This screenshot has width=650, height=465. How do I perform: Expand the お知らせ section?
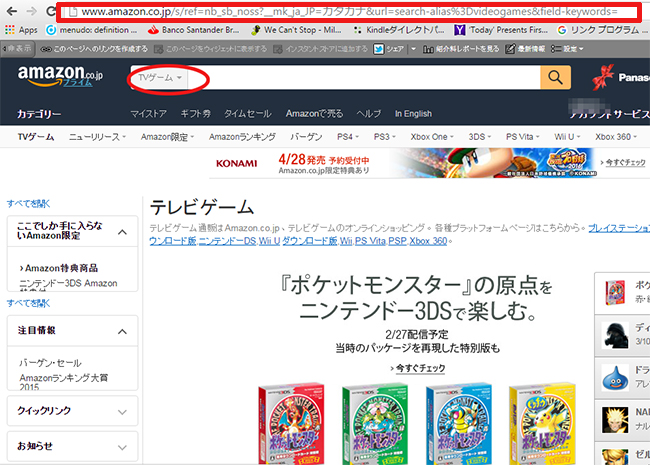73,446
